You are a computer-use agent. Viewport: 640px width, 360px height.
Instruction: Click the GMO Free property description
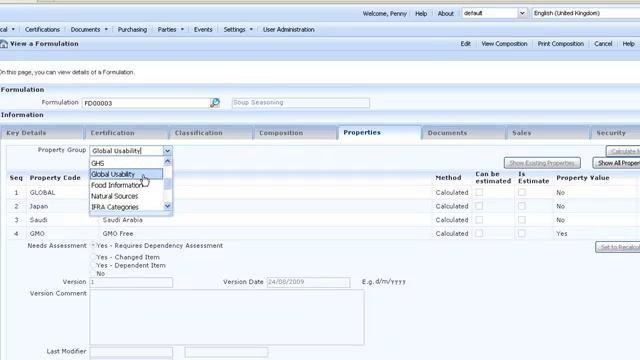[x=118, y=233]
